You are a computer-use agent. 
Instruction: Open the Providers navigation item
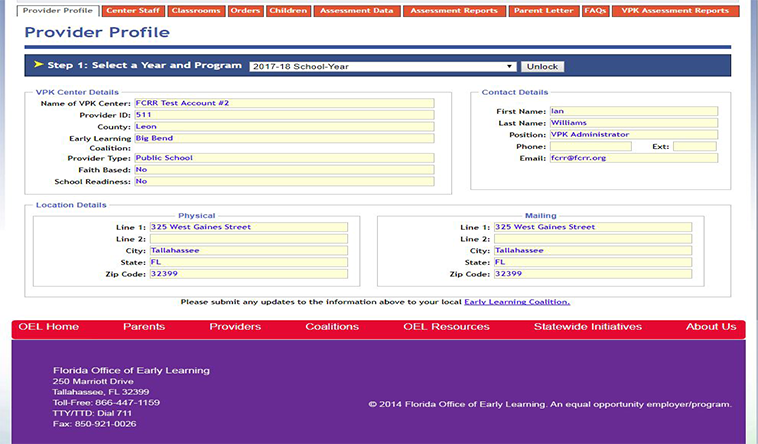[235, 327]
